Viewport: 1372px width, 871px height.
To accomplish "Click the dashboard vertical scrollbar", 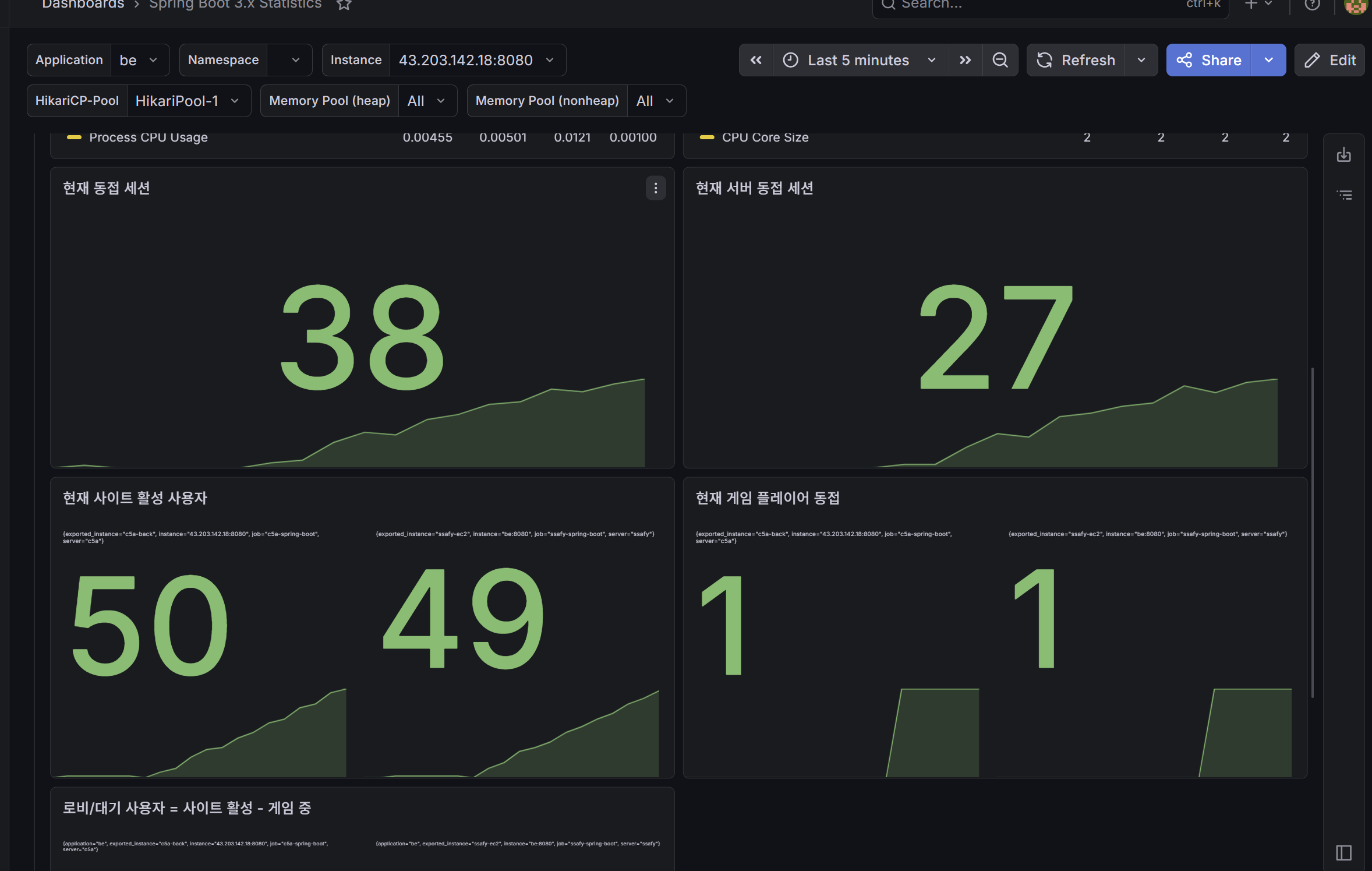I will (1312, 532).
